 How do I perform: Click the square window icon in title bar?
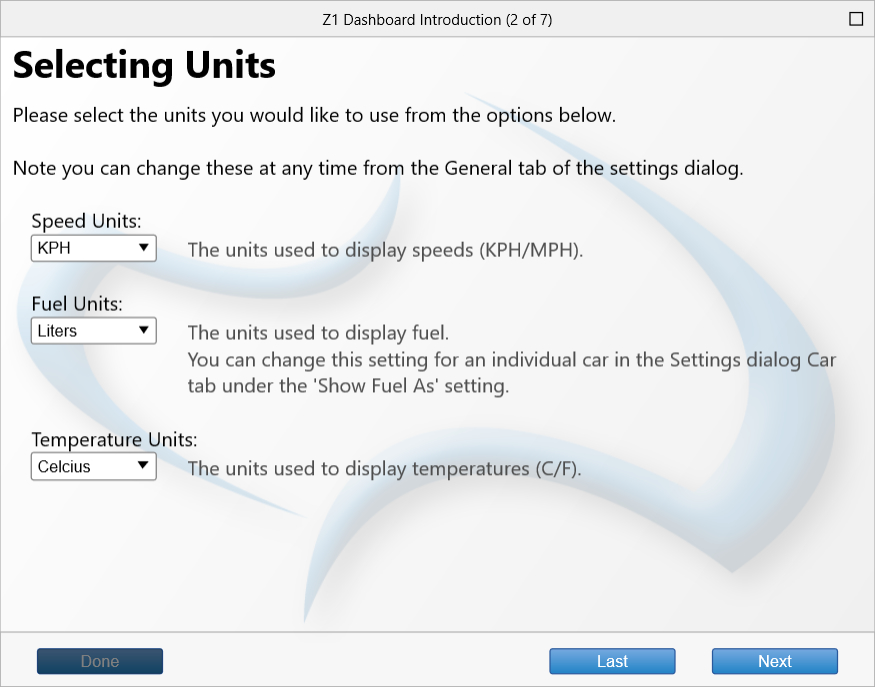click(x=855, y=19)
